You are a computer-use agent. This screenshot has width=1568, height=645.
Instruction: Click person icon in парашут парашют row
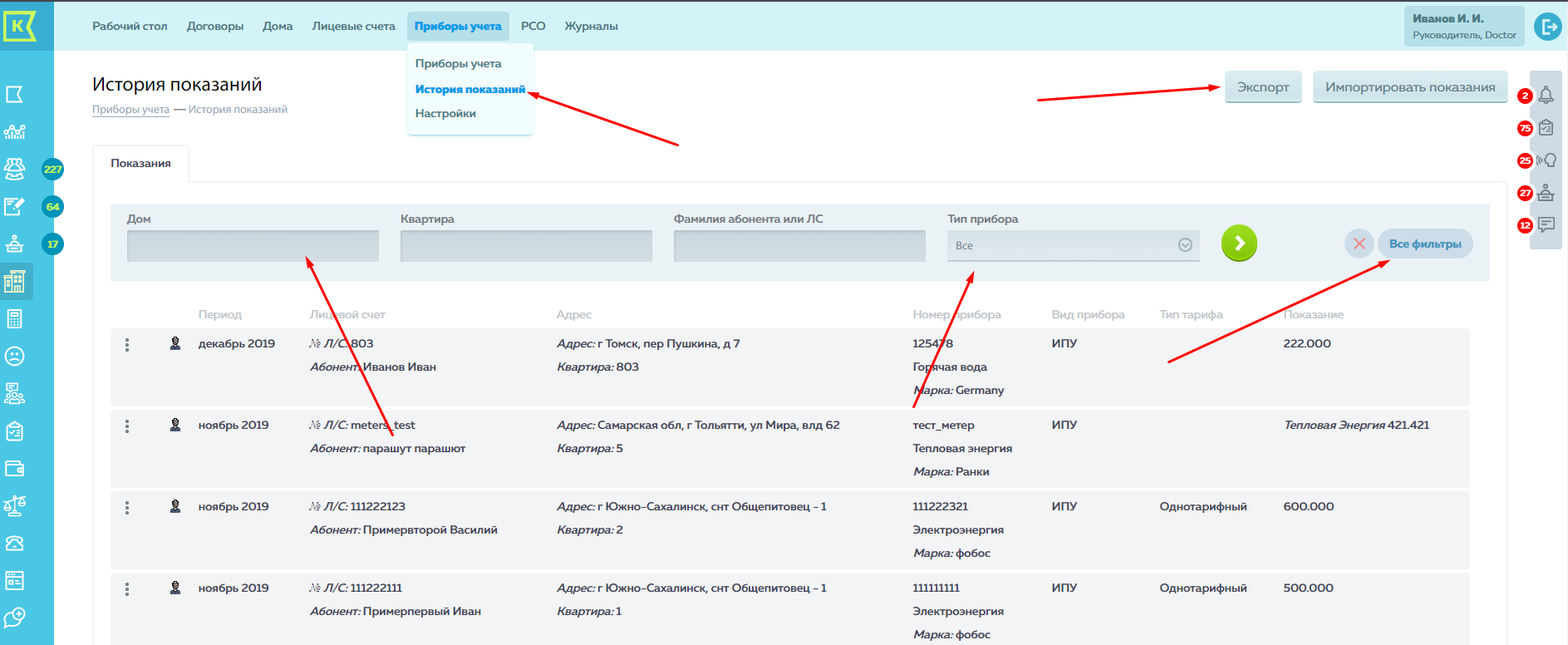[175, 425]
